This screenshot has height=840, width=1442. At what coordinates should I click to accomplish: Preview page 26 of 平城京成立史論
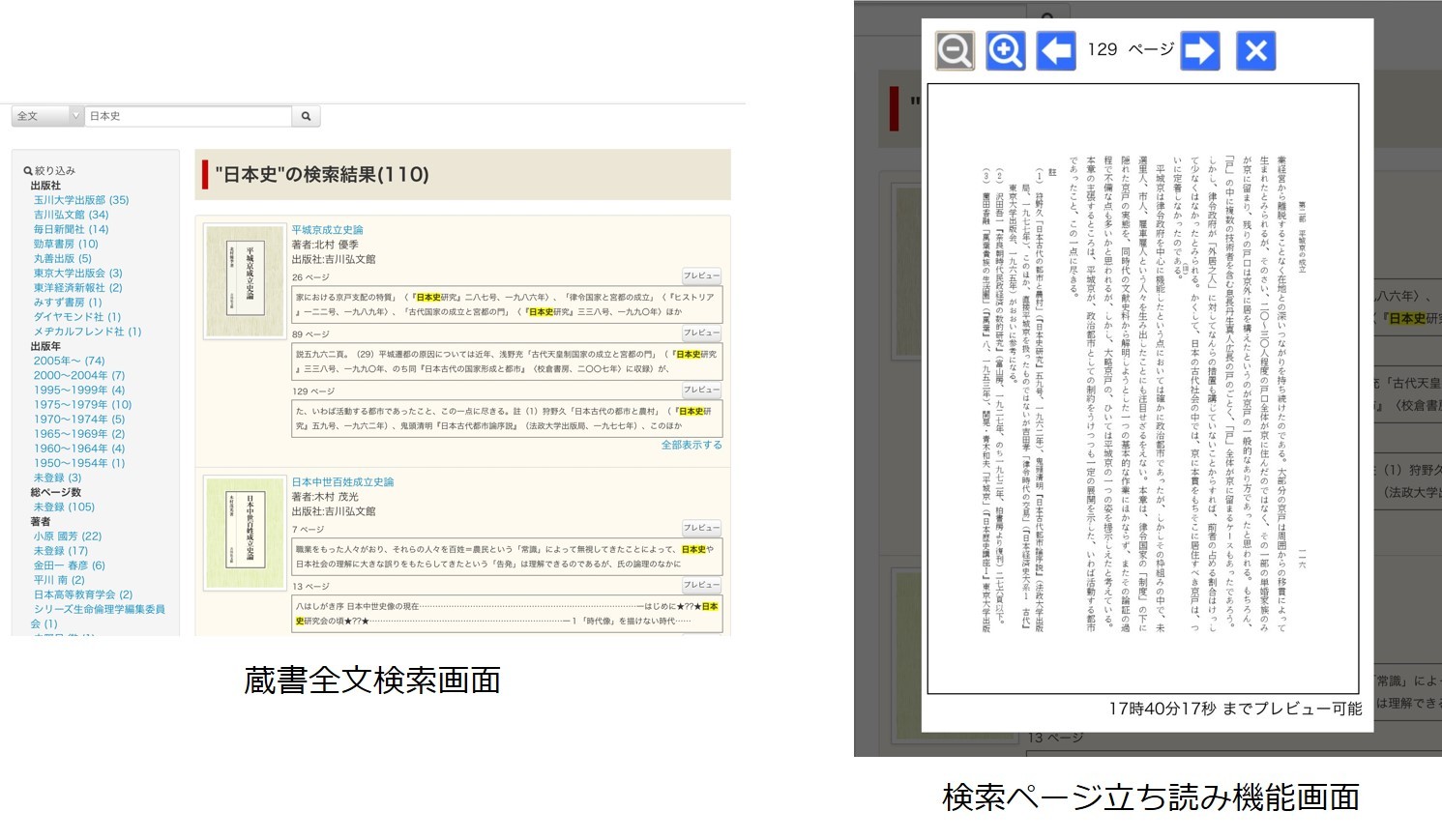point(702,275)
